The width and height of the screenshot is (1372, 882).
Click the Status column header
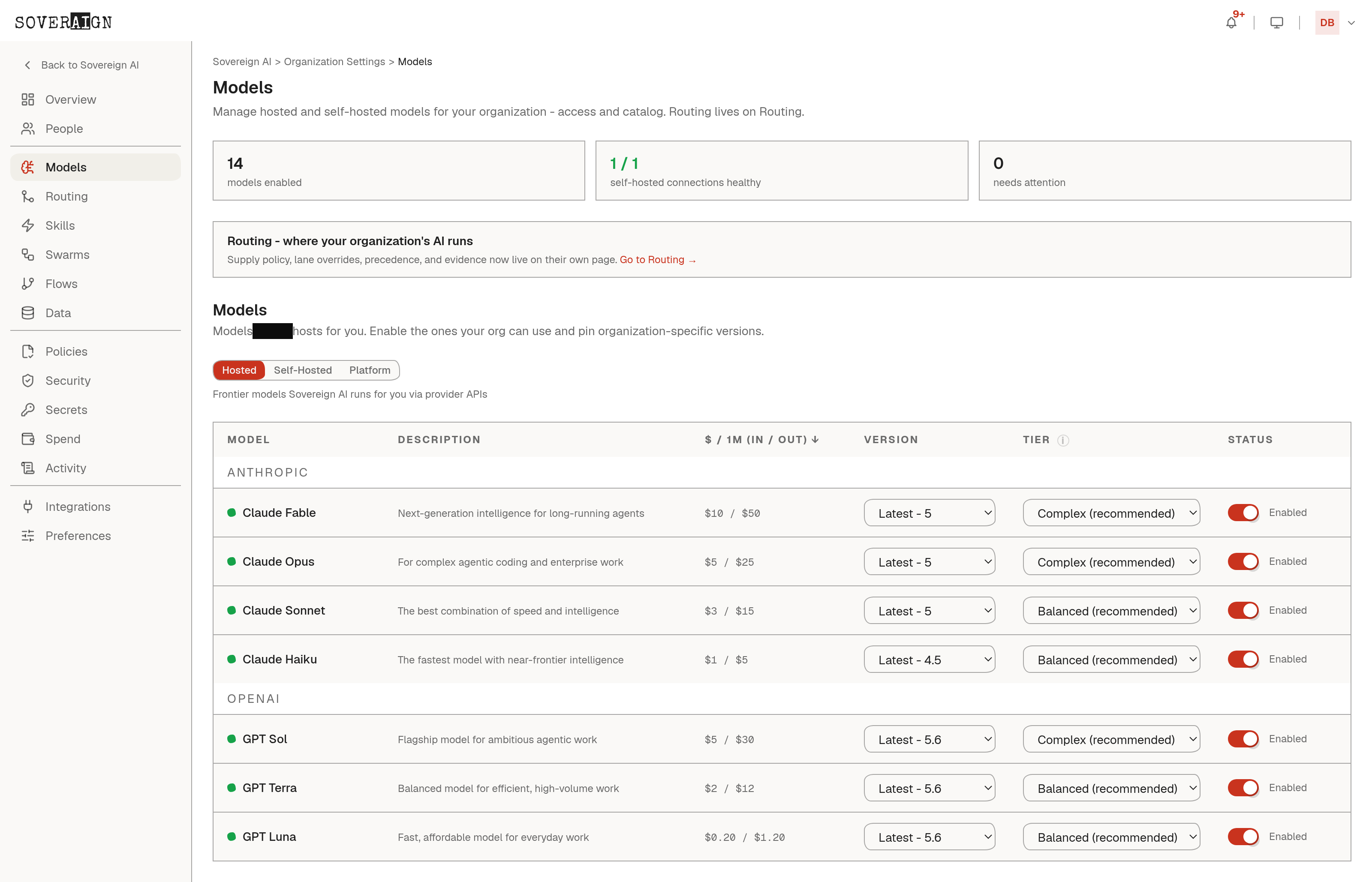pyautogui.click(x=1250, y=440)
